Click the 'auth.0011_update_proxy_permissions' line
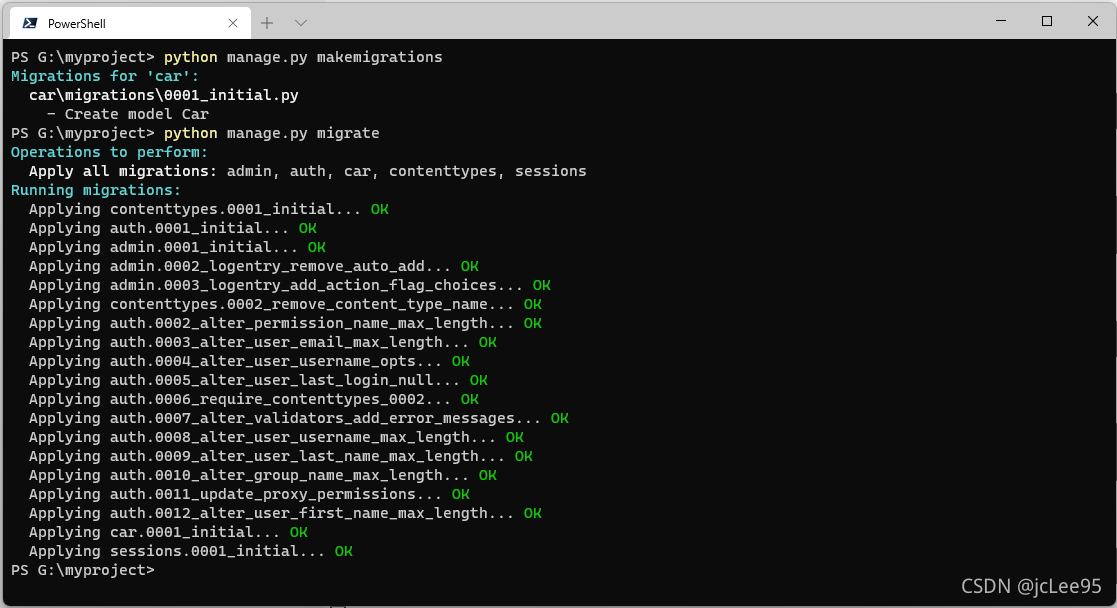Screen dimensions: 1117x608 pyautogui.click(x=249, y=494)
